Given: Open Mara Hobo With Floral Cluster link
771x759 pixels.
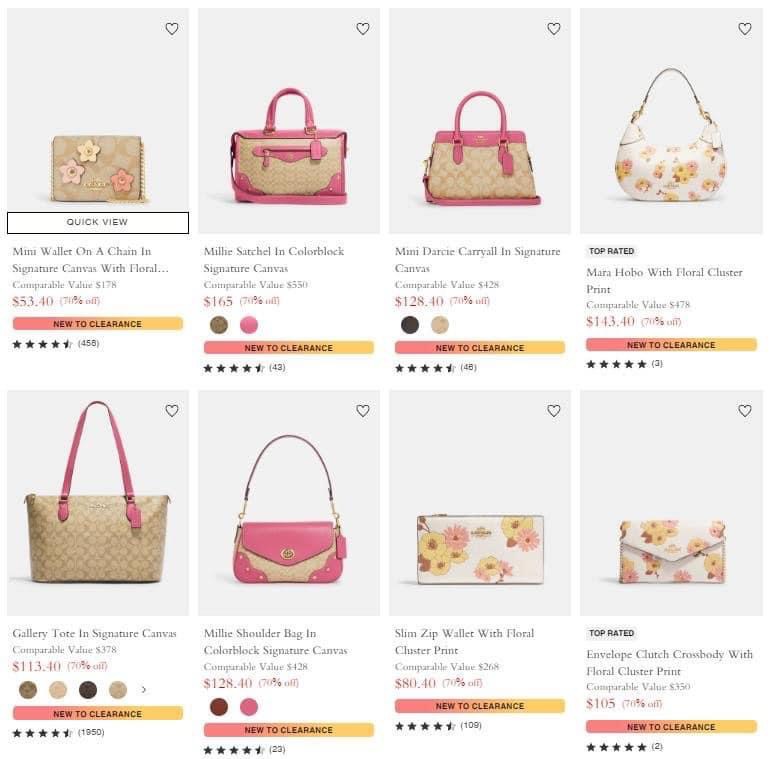Looking at the screenshot, I should tap(663, 281).
